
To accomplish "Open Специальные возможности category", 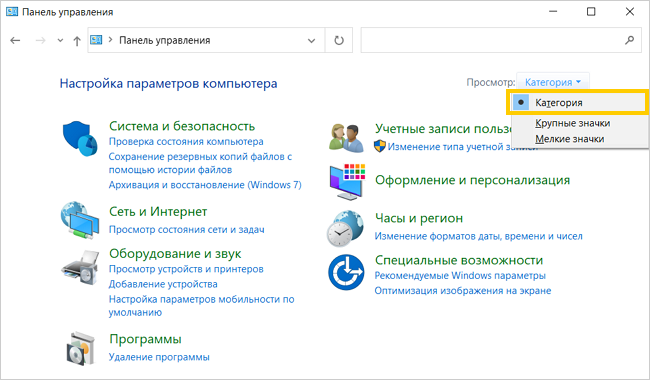I will click(459, 260).
